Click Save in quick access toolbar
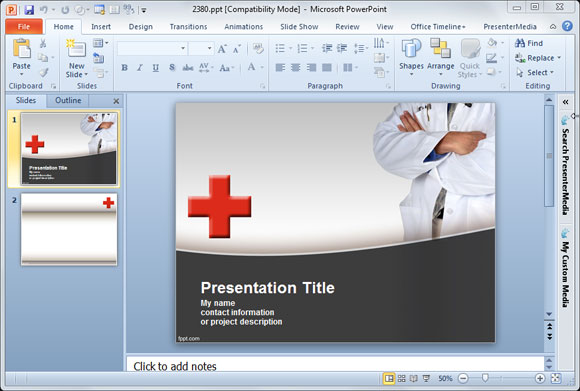Viewport: 580px width, 391px height. (x=29, y=10)
